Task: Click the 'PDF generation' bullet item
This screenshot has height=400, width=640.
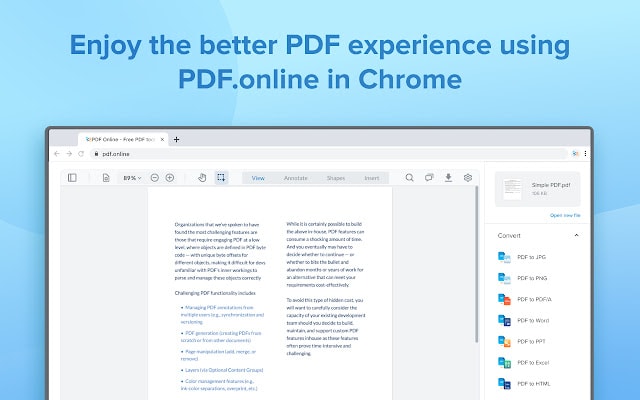Action: [221, 337]
